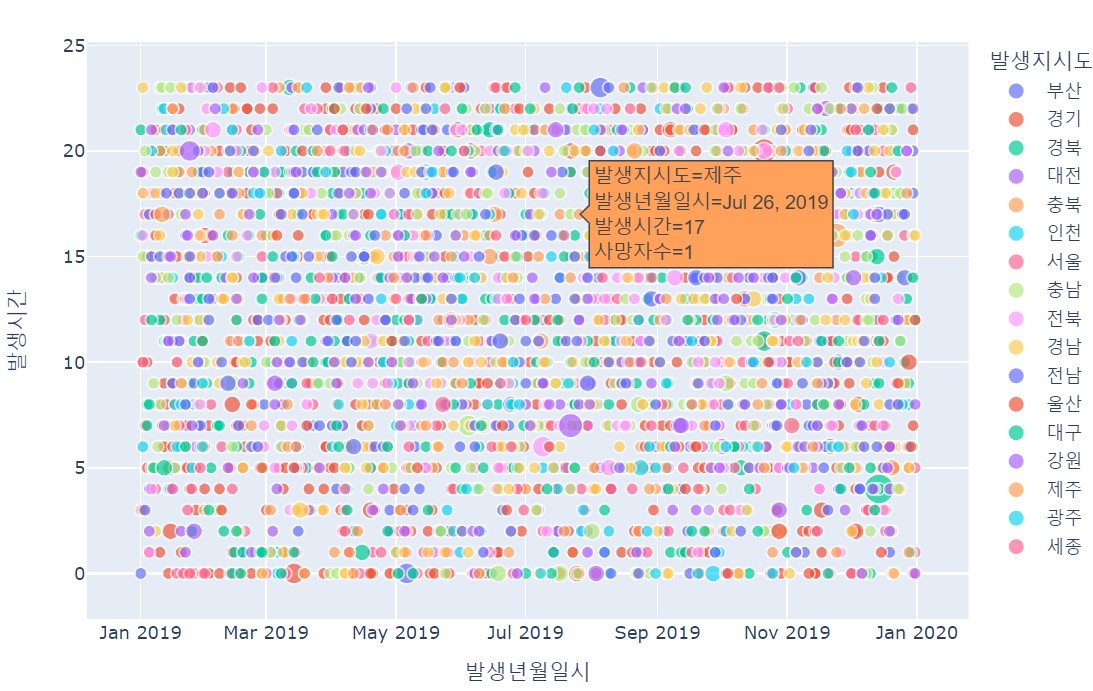Click the Jan 2019 x-axis label
This screenshot has height=691, width=1093.
[x=140, y=632]
